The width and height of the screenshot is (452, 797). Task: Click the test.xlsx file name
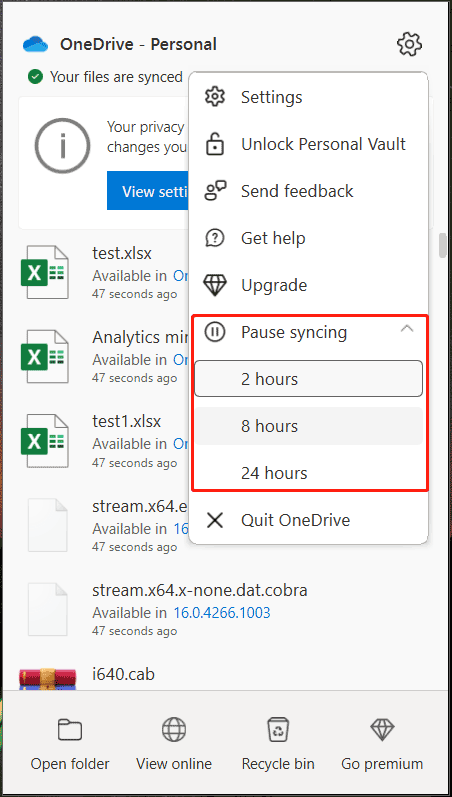coord(122,253)
